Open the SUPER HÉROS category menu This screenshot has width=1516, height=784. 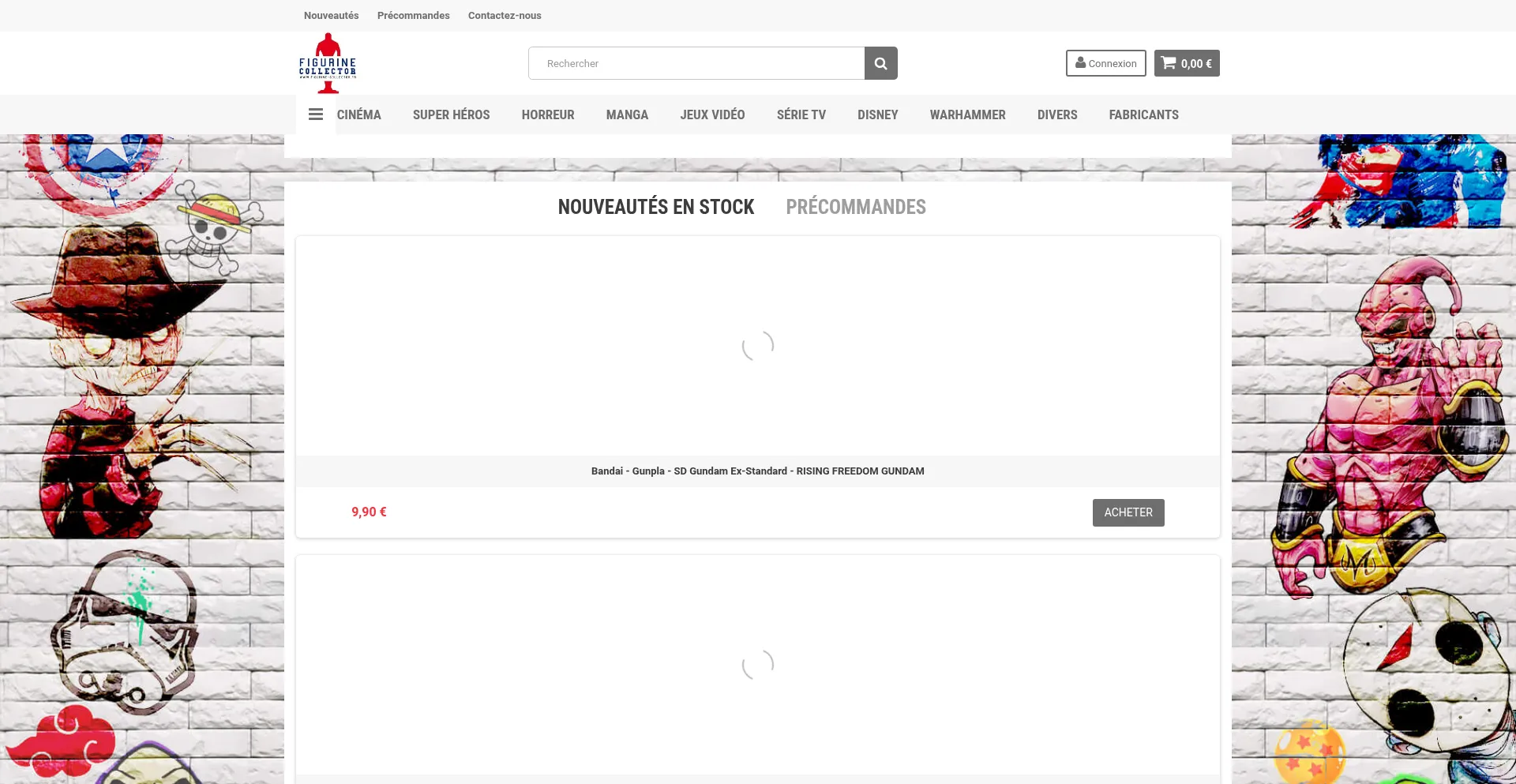coord(452,114)
